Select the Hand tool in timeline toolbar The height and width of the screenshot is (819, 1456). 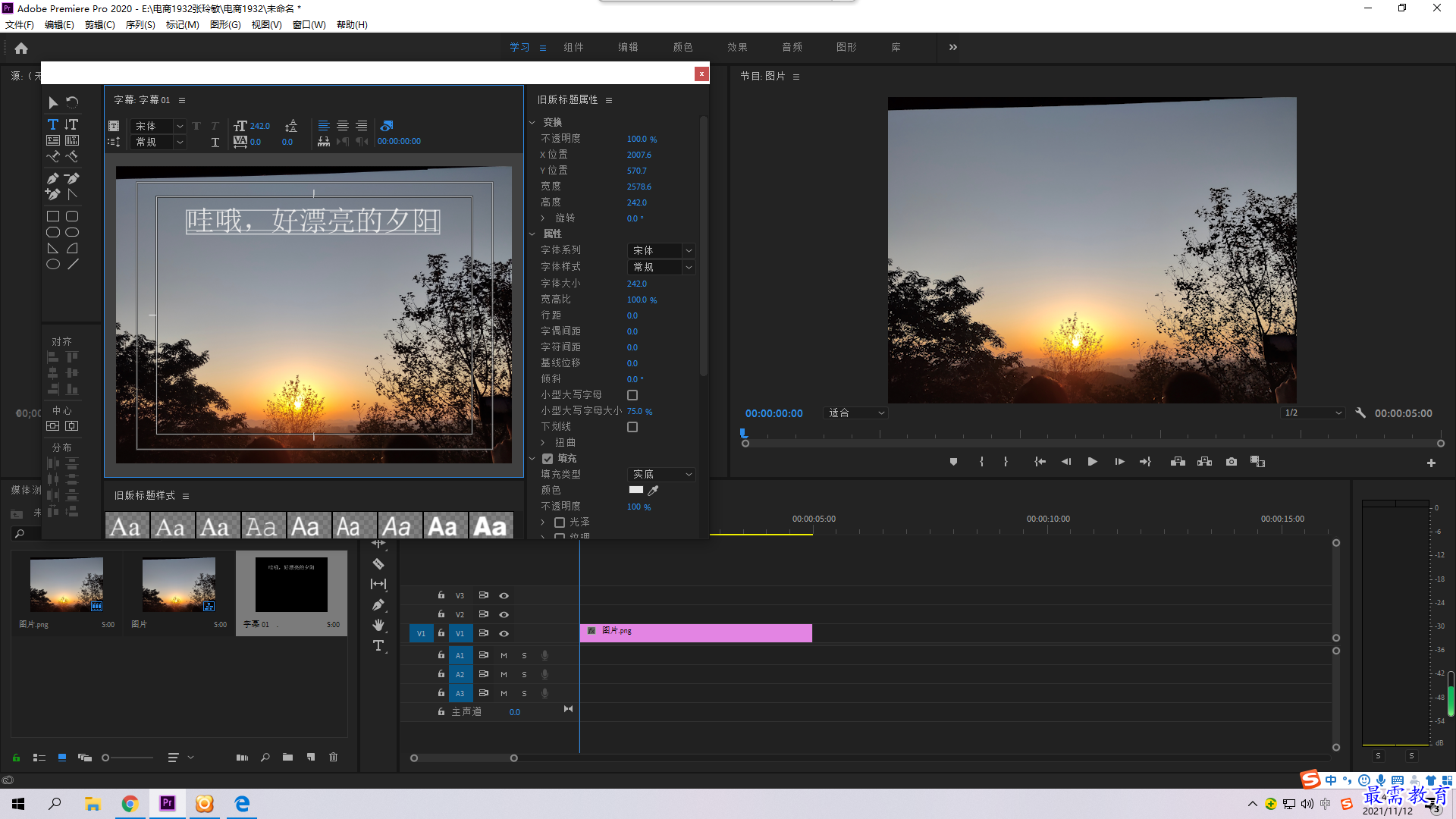pos(378,625)
